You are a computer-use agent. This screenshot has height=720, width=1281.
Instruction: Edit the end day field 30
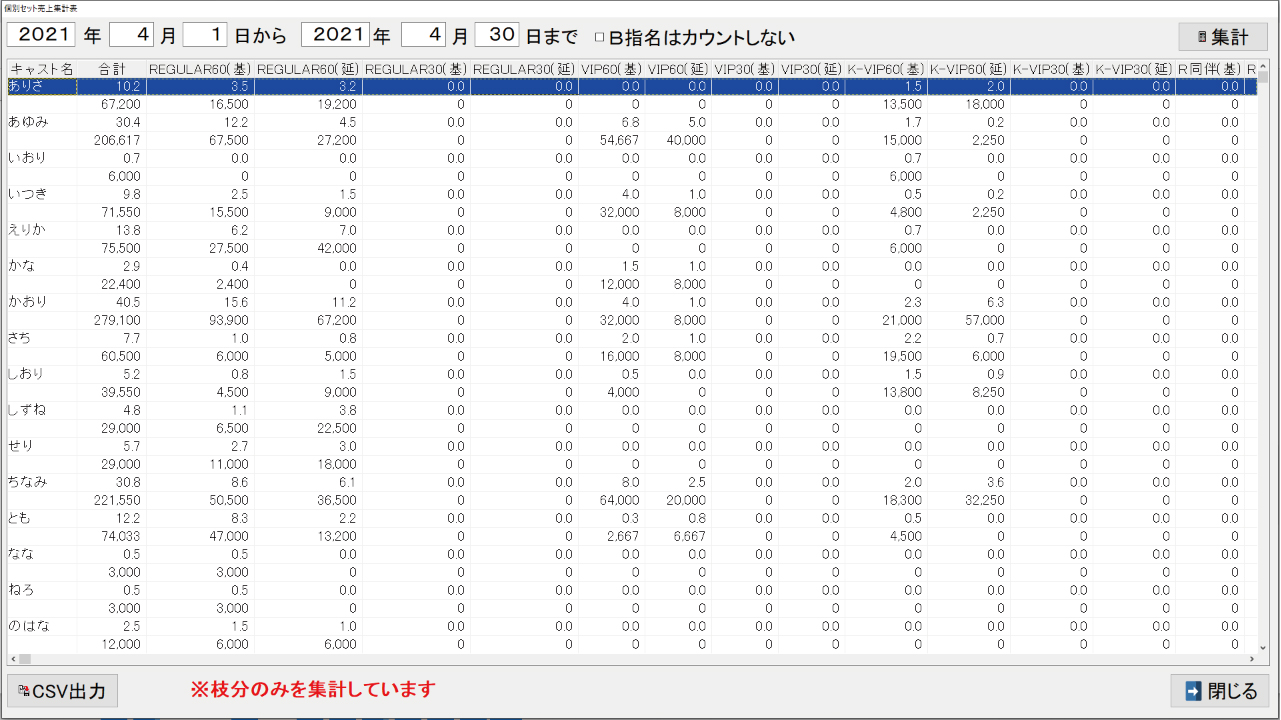(496, 35)
